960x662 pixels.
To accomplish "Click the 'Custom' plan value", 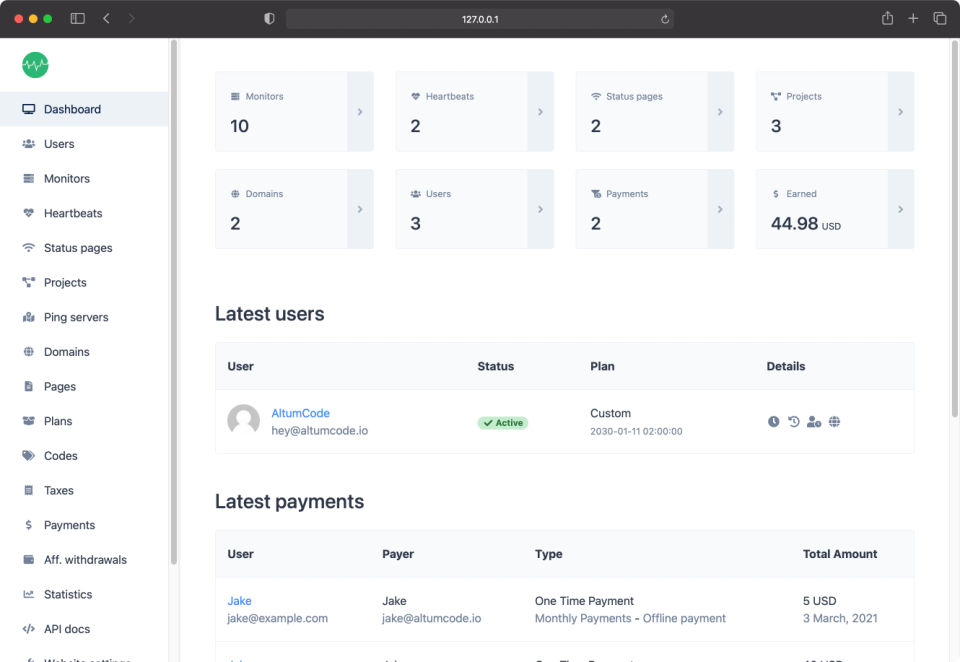I will coord(610,413).
